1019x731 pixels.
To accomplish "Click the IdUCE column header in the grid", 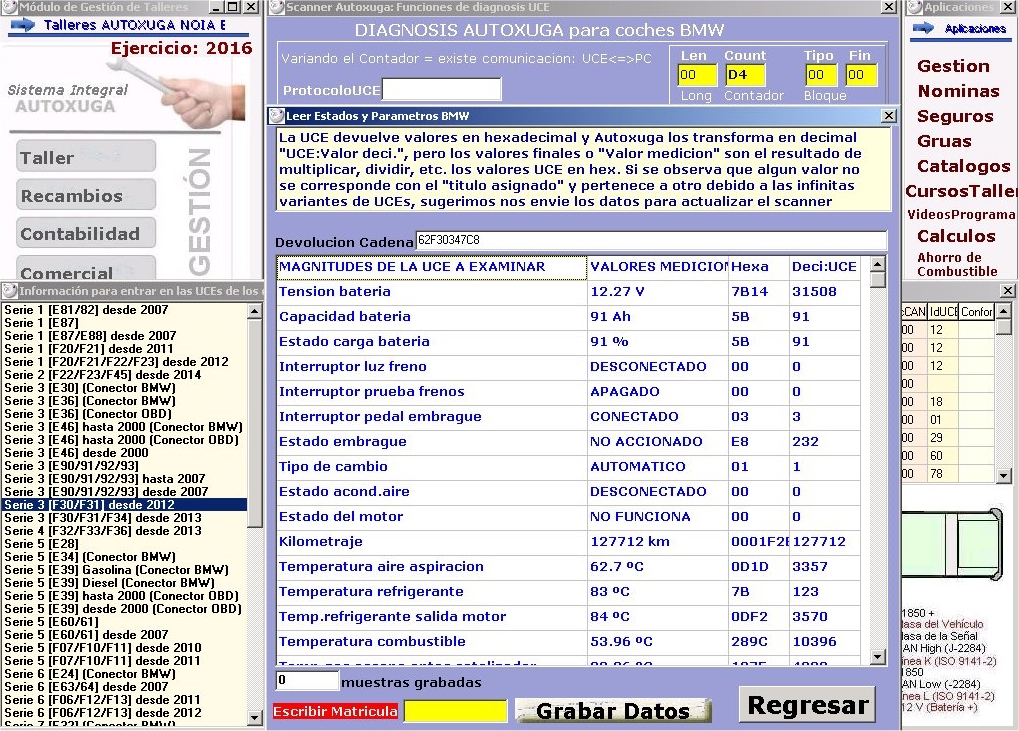I will click(944, 312).
